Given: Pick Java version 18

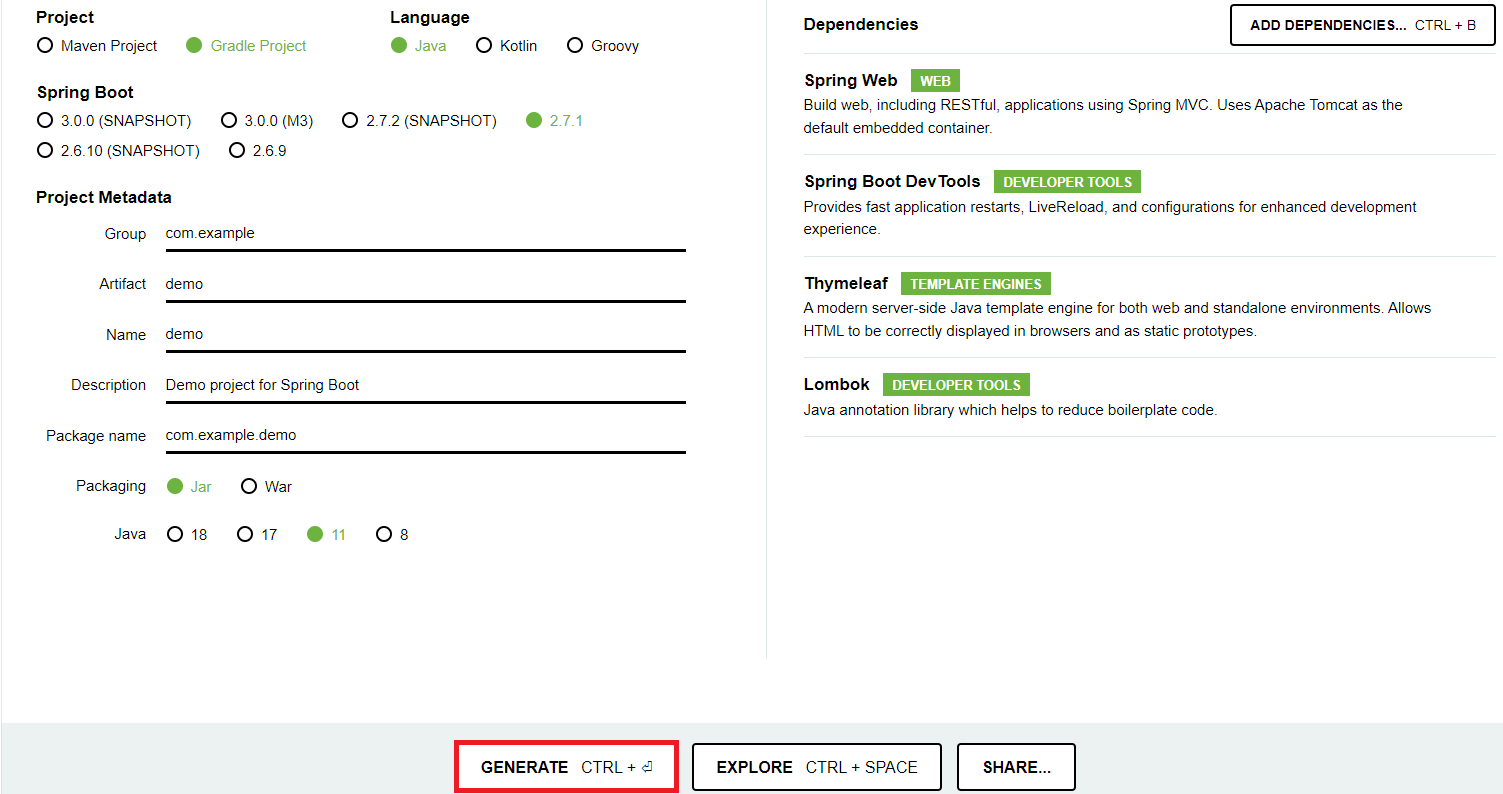Looking at the screenshot, I should pos(175,535).
